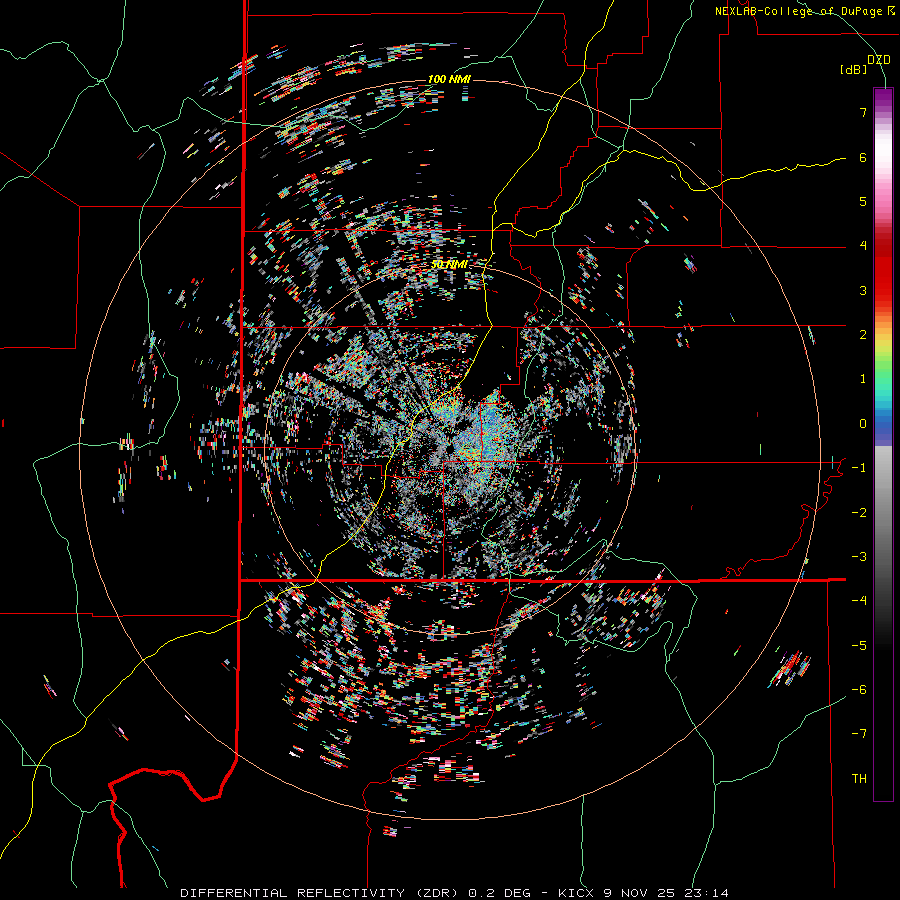Click the 5 value on the color scale
The height and width of the screenshot is (900, 900).
coord(863,201)
